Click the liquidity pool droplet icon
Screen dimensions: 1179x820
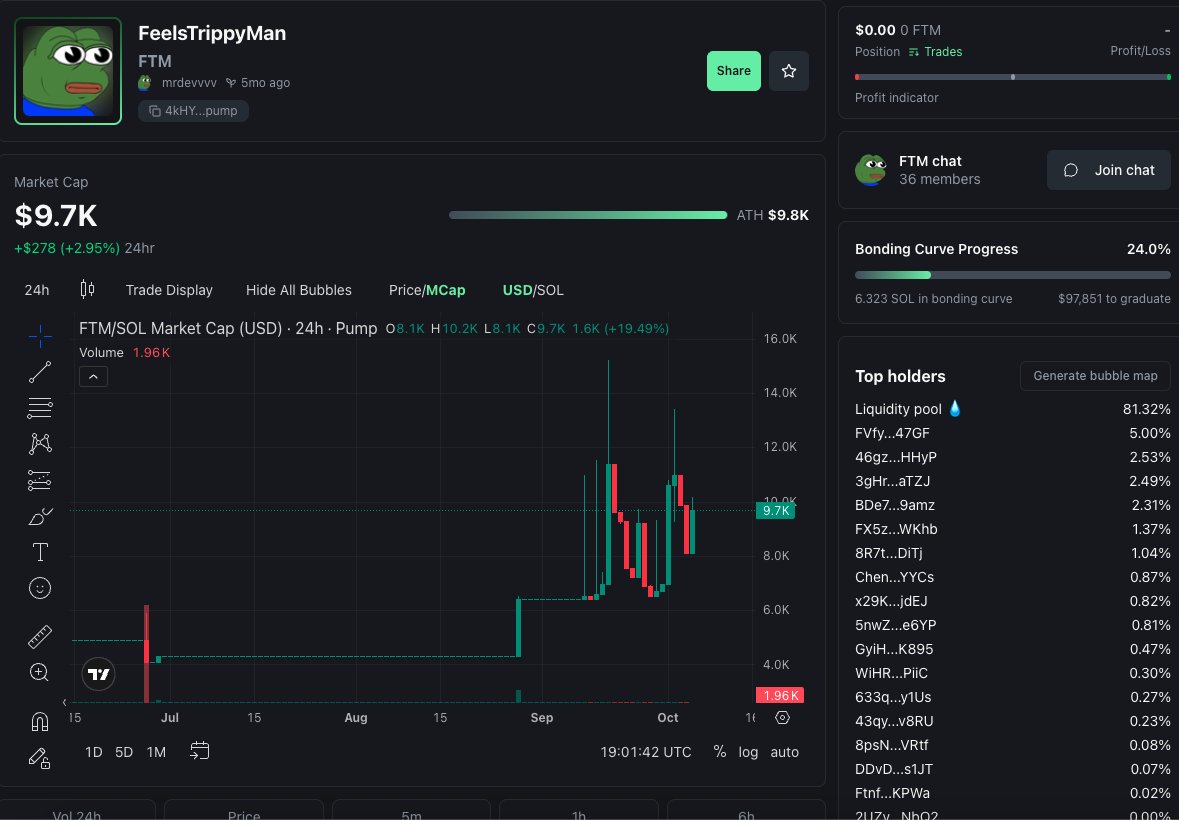coord(955,409)
